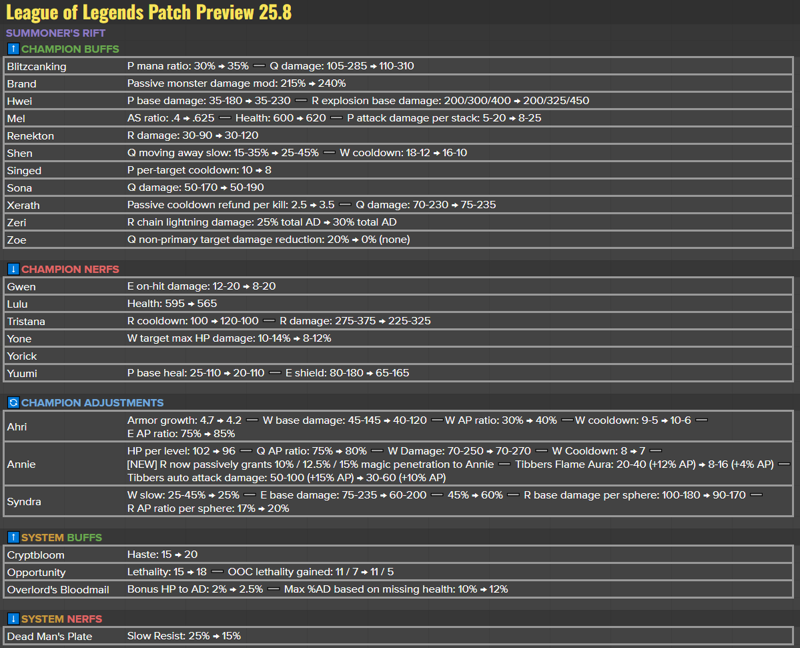Click Yuumi's 'E shield: 80-180 → 65-165'

point(347,373)
